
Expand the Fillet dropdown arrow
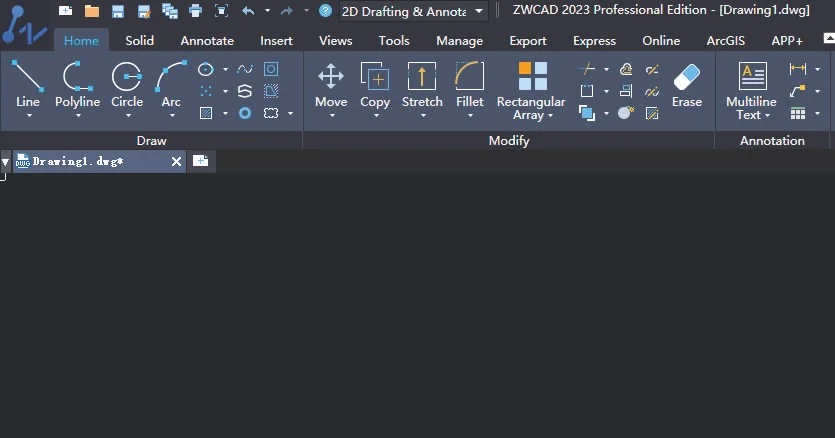tap(470, 115)
